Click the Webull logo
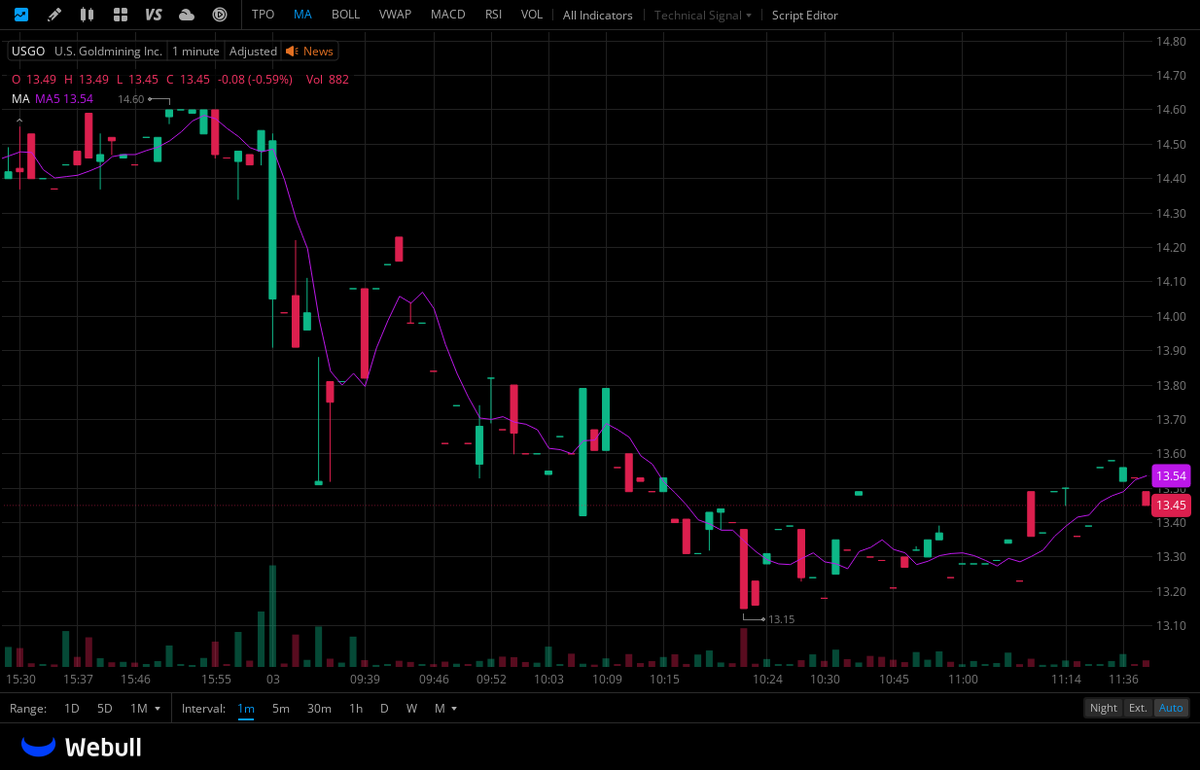 click(x=81, y=747)
